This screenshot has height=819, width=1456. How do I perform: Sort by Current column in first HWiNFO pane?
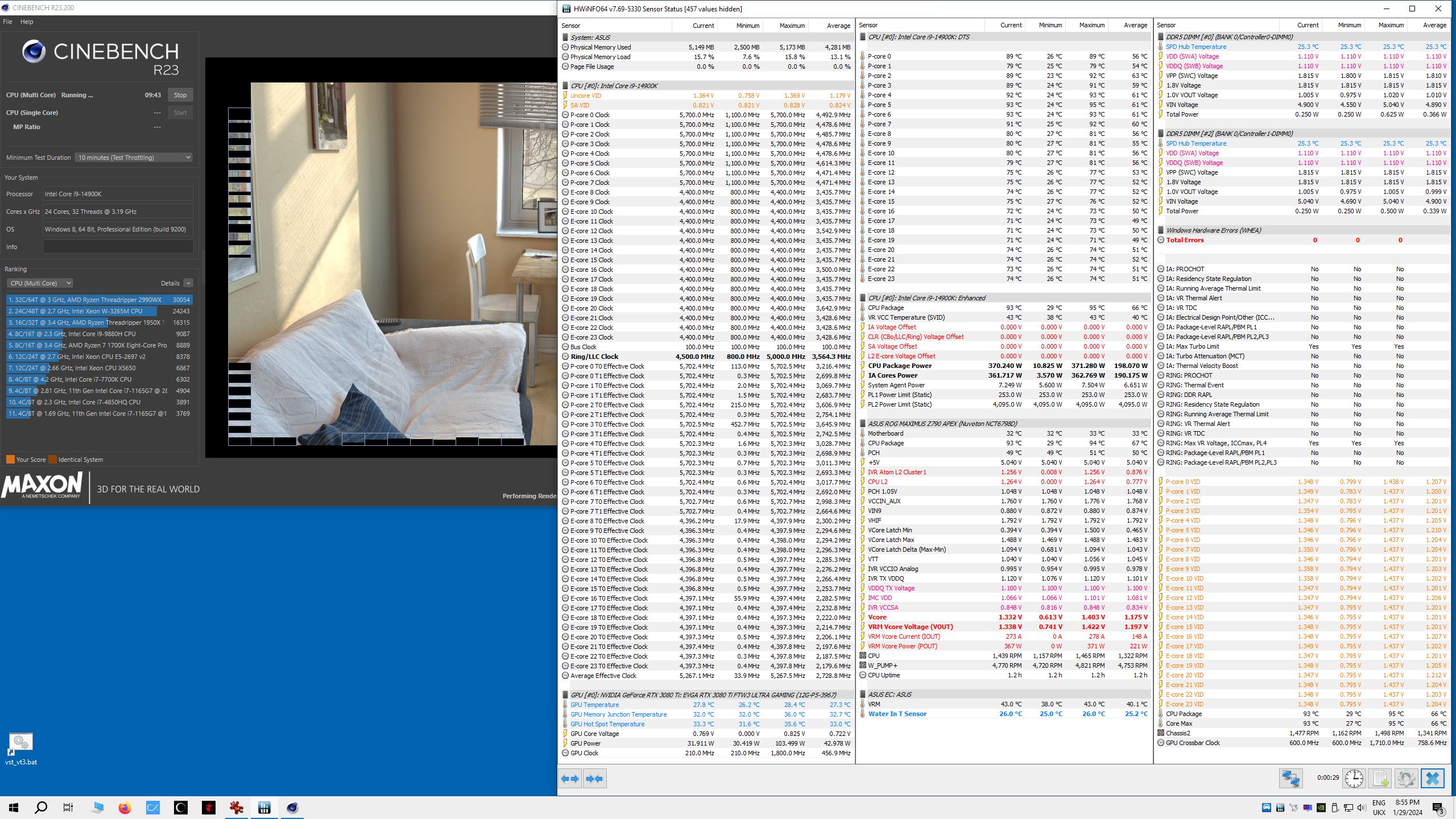coord(703,26)
